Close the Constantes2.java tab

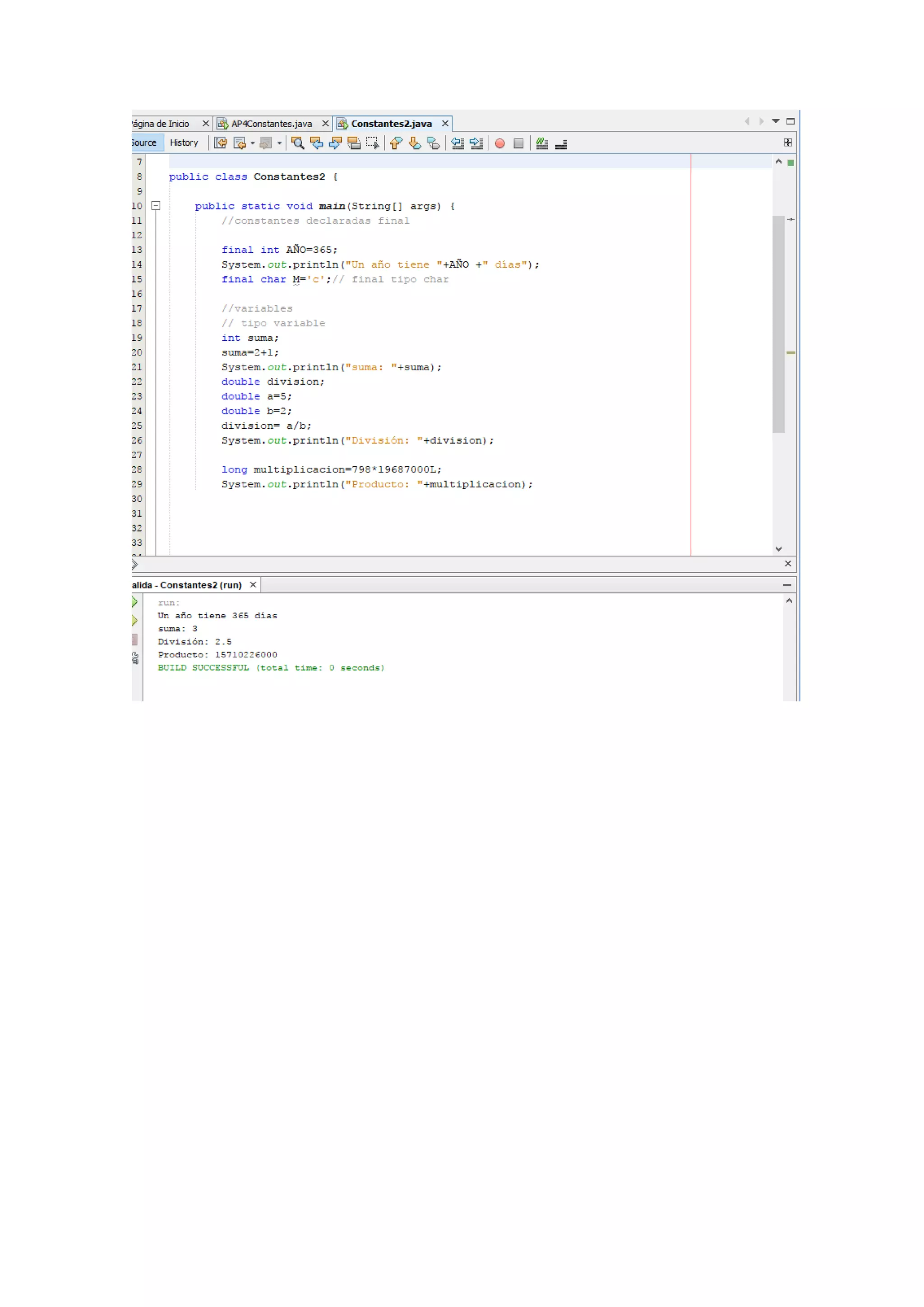(445, 124)
